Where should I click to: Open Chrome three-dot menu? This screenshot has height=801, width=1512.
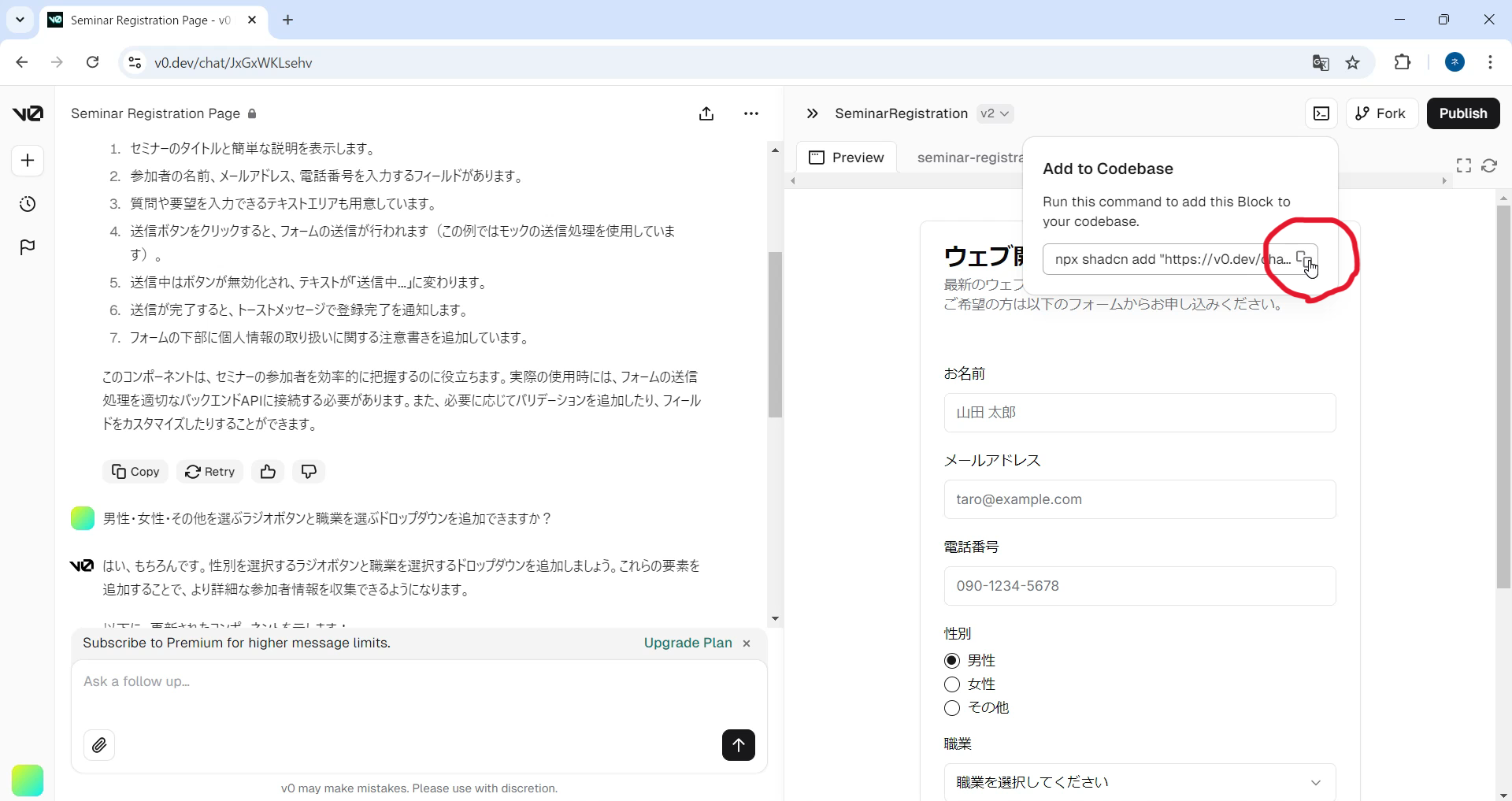pos(1491,62)
